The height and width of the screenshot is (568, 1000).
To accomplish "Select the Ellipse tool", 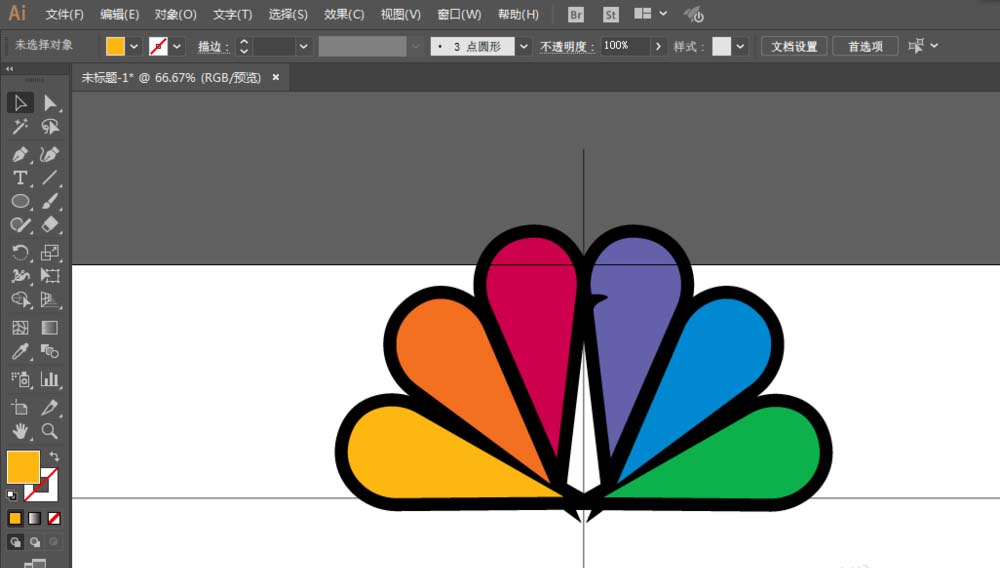I will pyautogui.click(x=20, y=201).
